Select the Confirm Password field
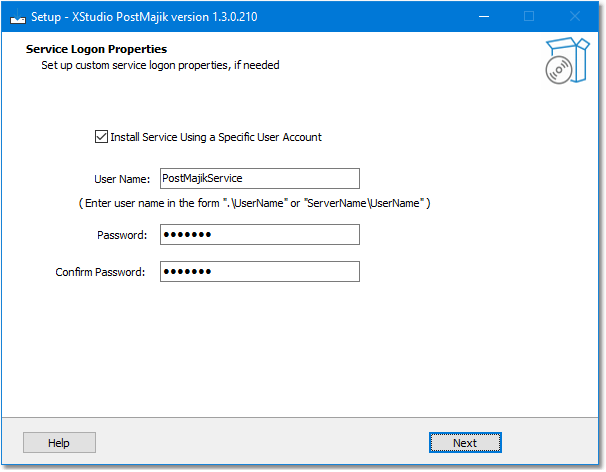The image size is (606, 472). (260, 272)
